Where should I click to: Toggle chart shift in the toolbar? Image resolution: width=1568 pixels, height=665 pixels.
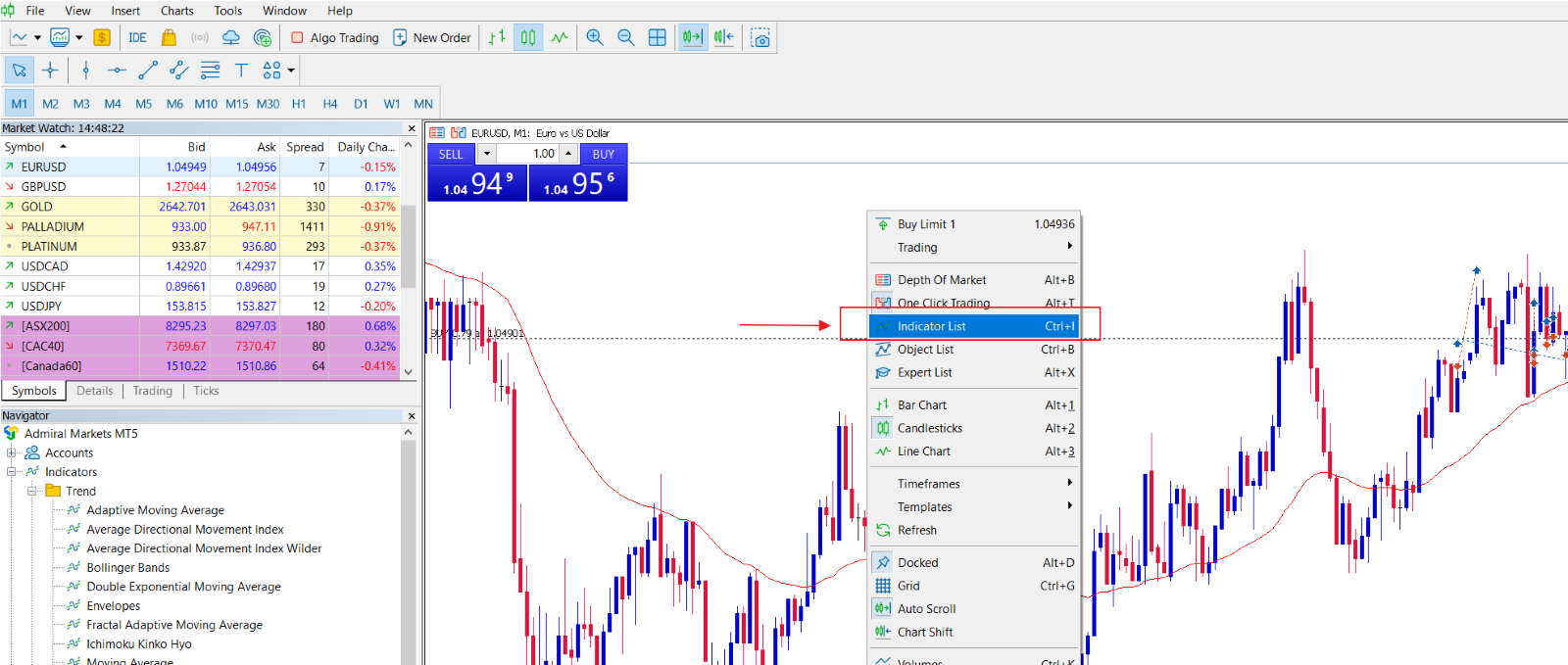coord(724,37)
